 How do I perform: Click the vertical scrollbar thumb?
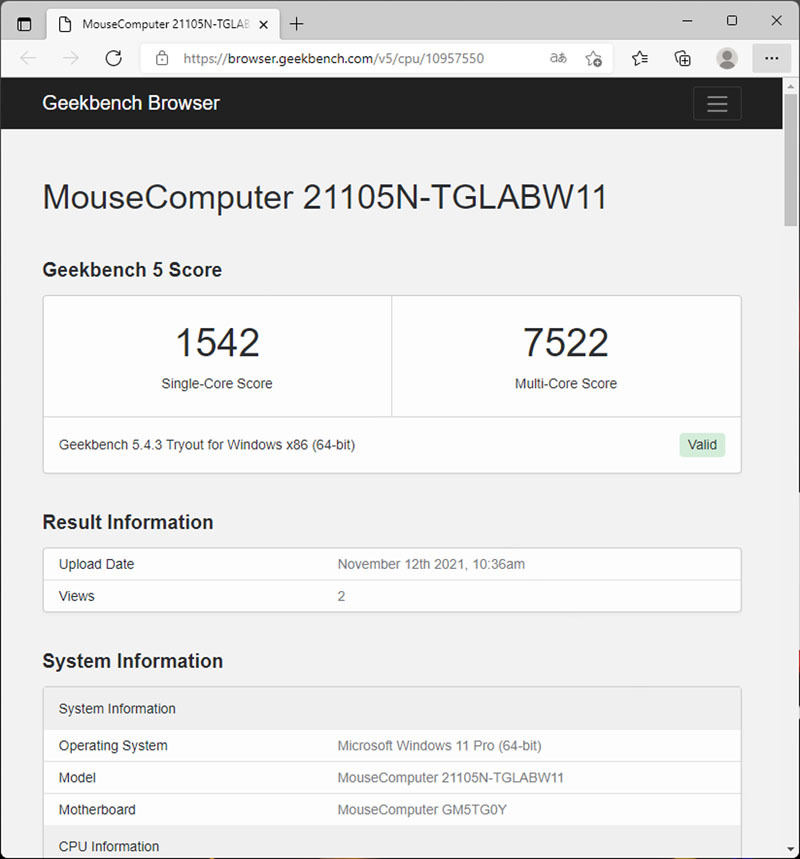click(790, 159)
